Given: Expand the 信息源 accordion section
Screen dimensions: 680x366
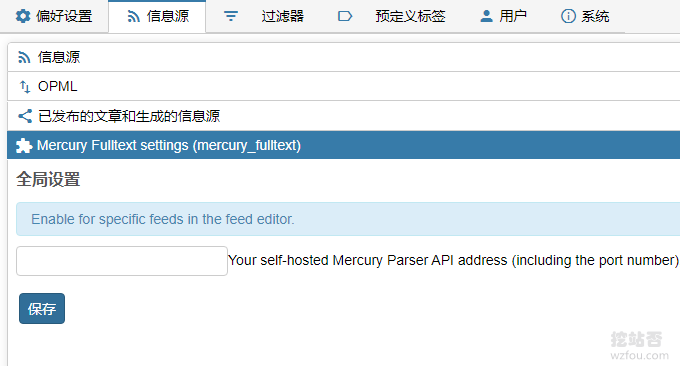Looking at the screenshot, I should click(343, 57).
